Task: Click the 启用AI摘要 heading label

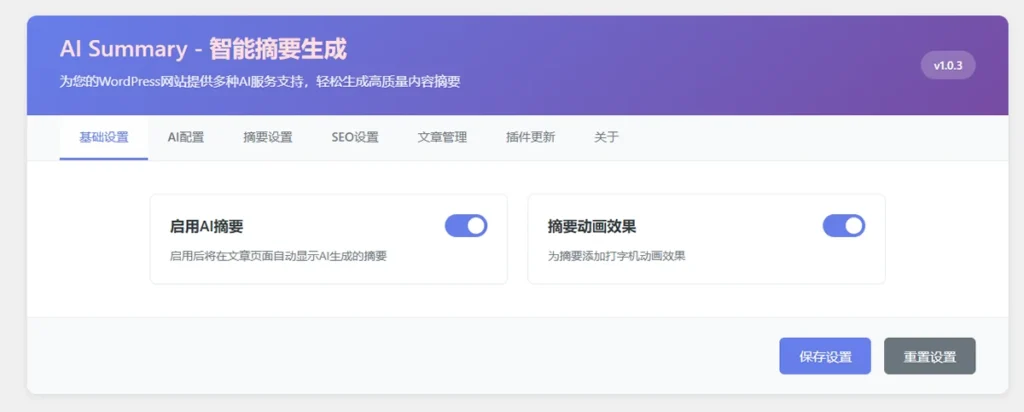Action: pos(207,227)
